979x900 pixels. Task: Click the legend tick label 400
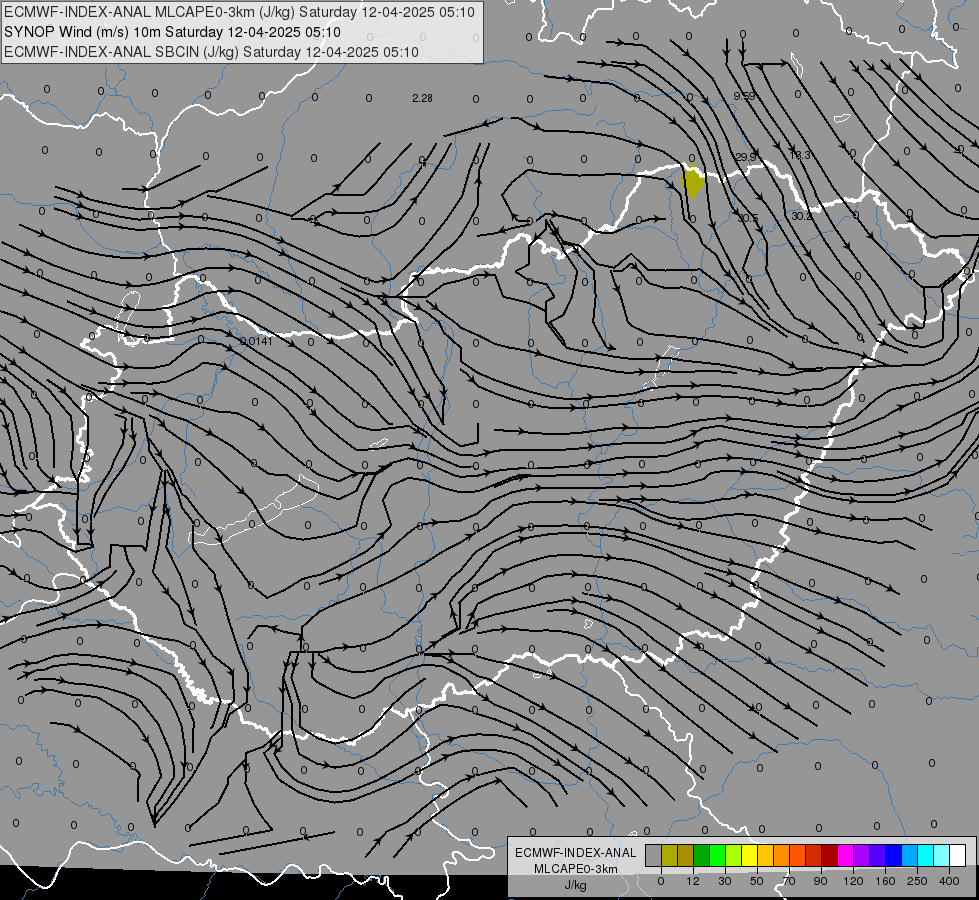click(949, 881)
